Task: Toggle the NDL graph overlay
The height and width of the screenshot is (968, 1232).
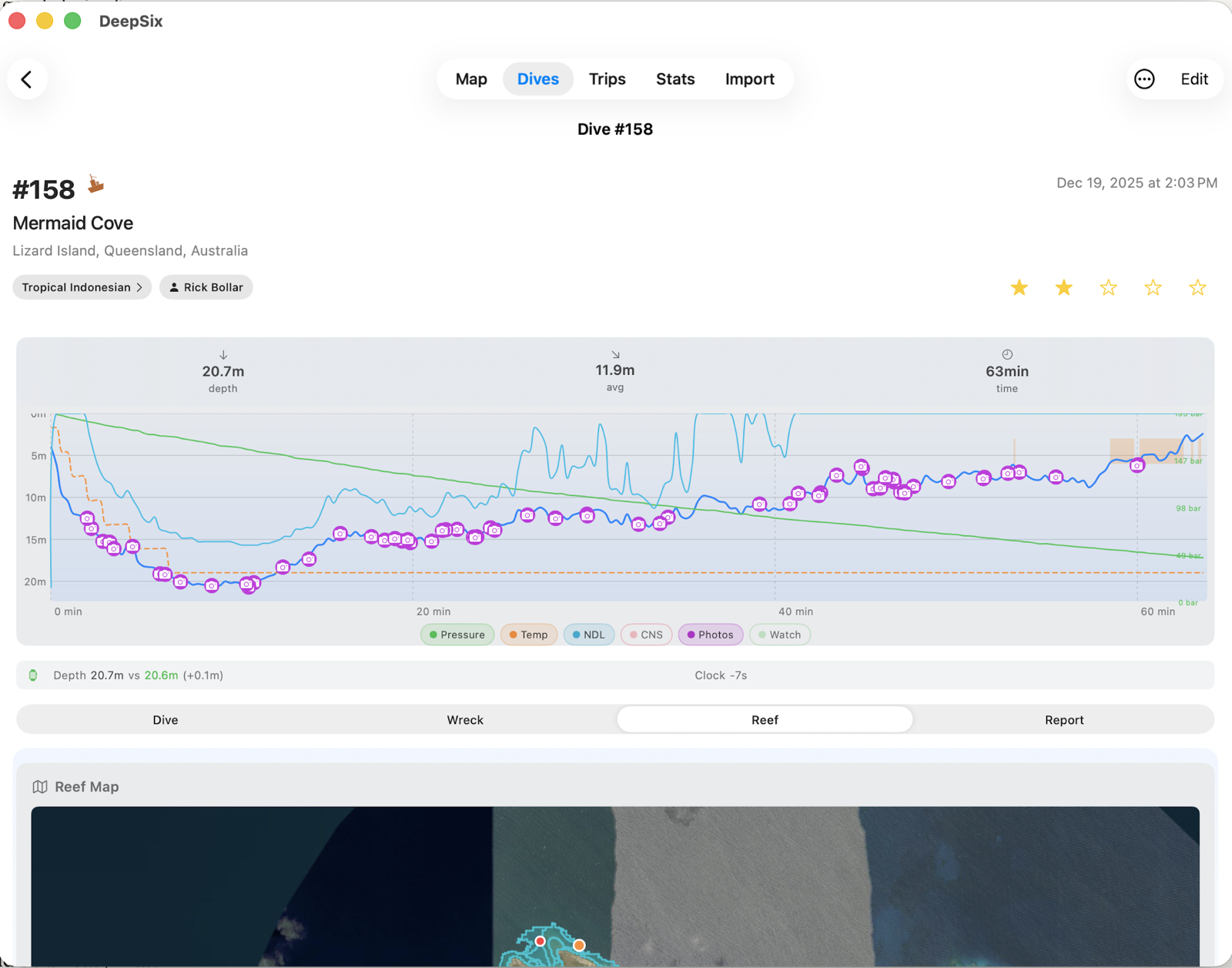Action: point(589,635)
